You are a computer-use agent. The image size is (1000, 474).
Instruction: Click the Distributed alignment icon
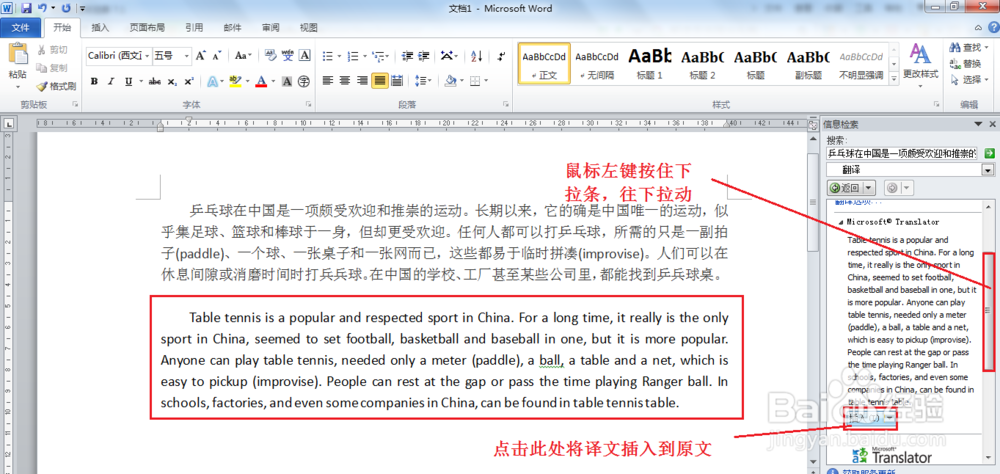tap(397, 81)
